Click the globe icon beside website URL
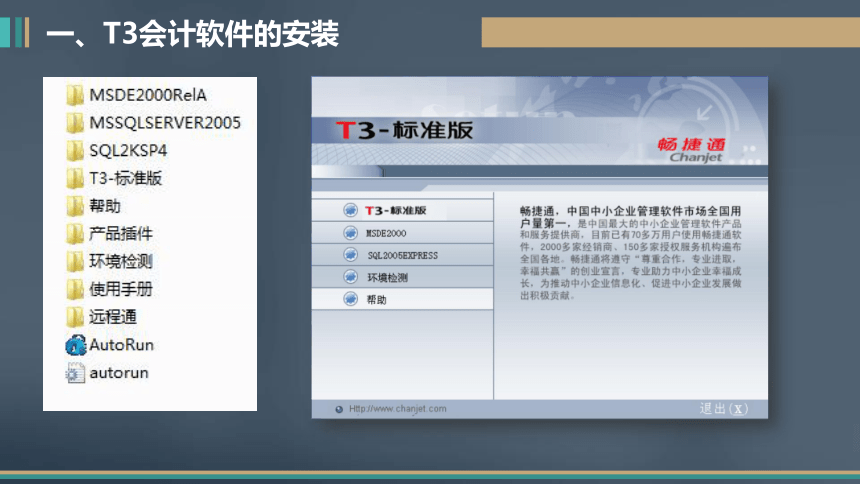860x484 pixels. 339,409
